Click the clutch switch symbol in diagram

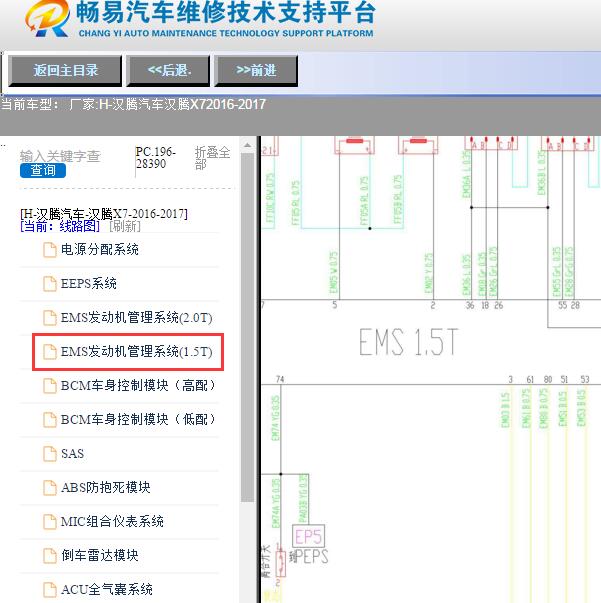point(281,563)
